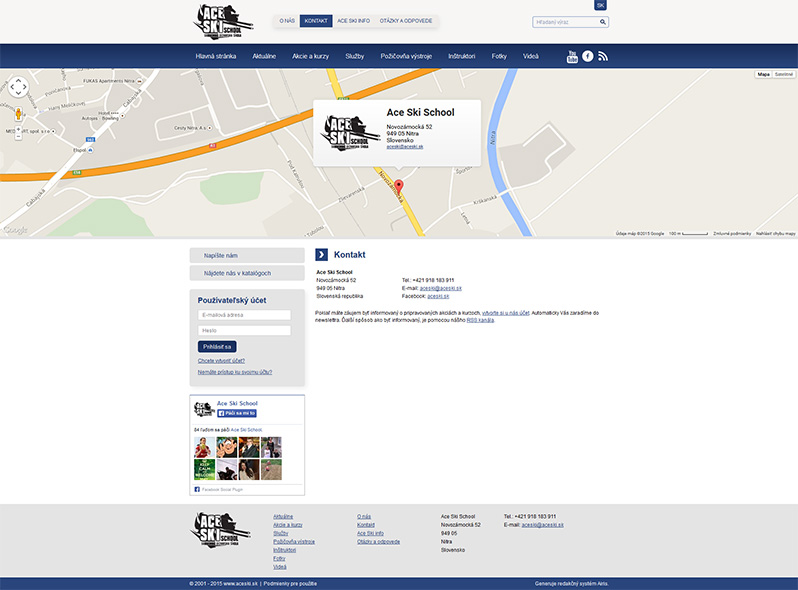Click the Kontakt heading arrow icon
Screen dimensions: 798x590
click(x=322, y=255)
